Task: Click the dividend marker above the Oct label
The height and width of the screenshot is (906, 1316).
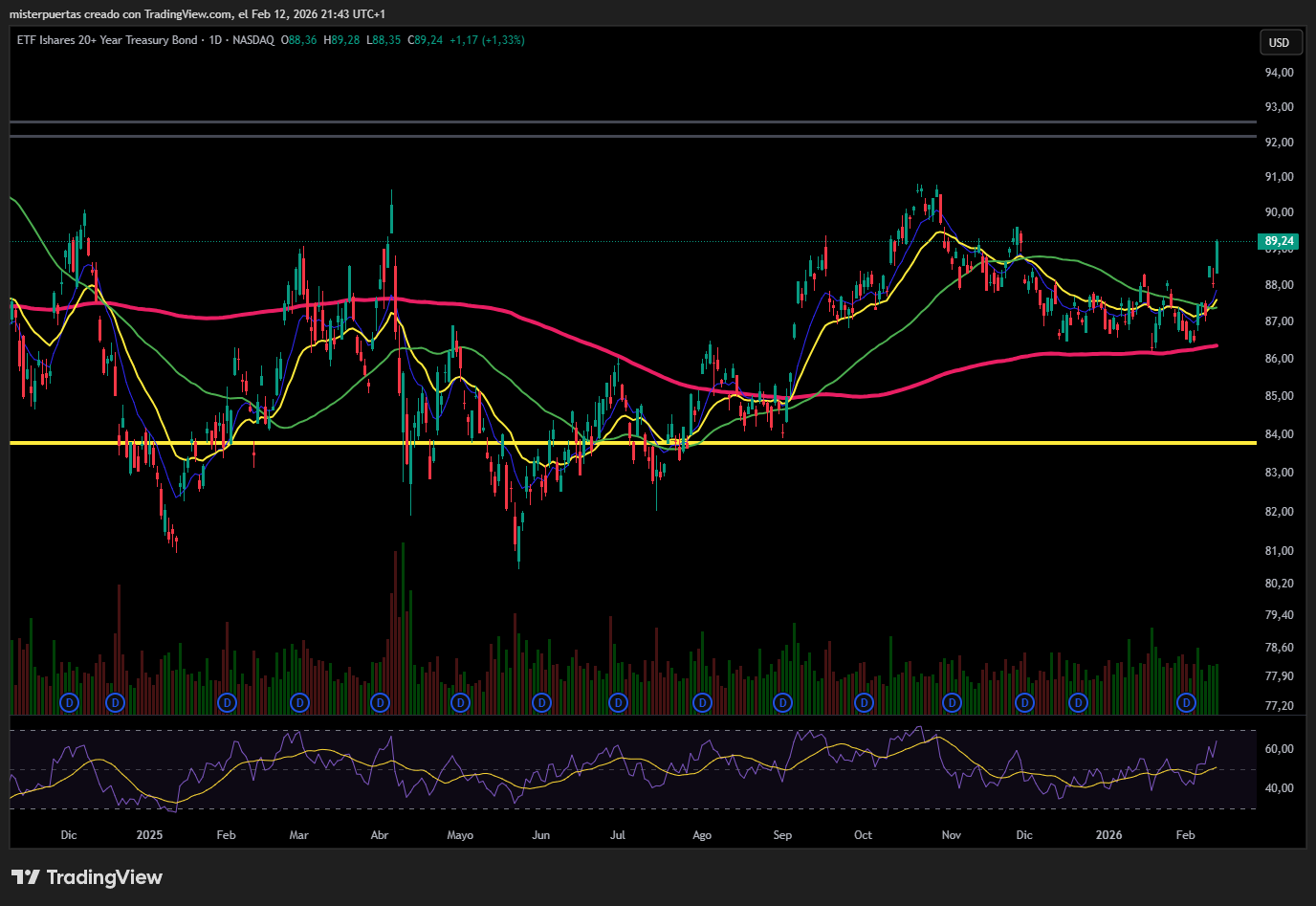Action: [x=865, y=702]
